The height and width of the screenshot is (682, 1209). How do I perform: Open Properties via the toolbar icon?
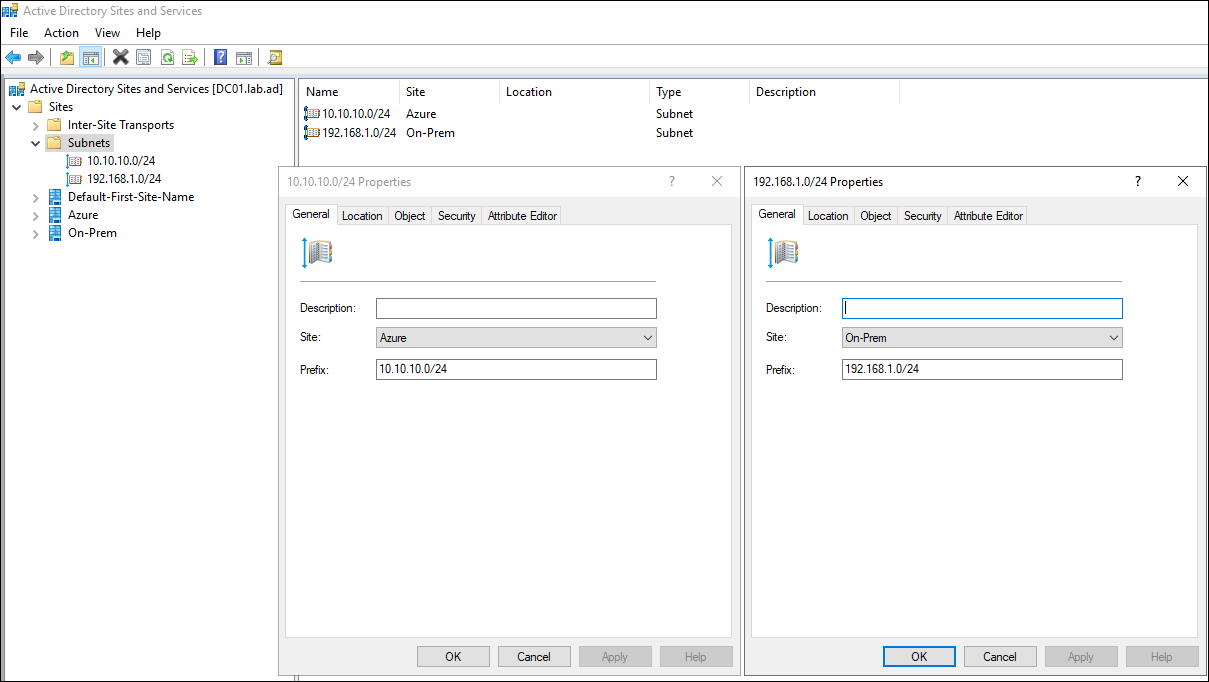tap(143, 57)
